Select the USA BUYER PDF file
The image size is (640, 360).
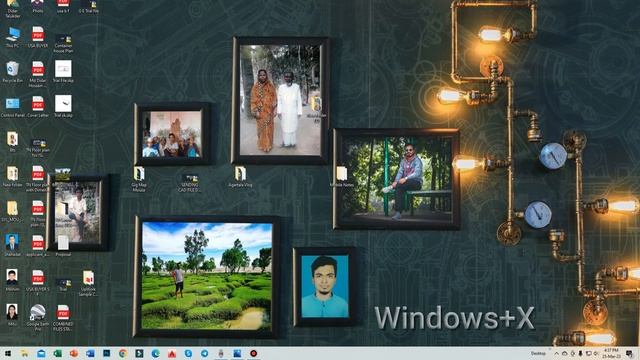pos(38,37)
